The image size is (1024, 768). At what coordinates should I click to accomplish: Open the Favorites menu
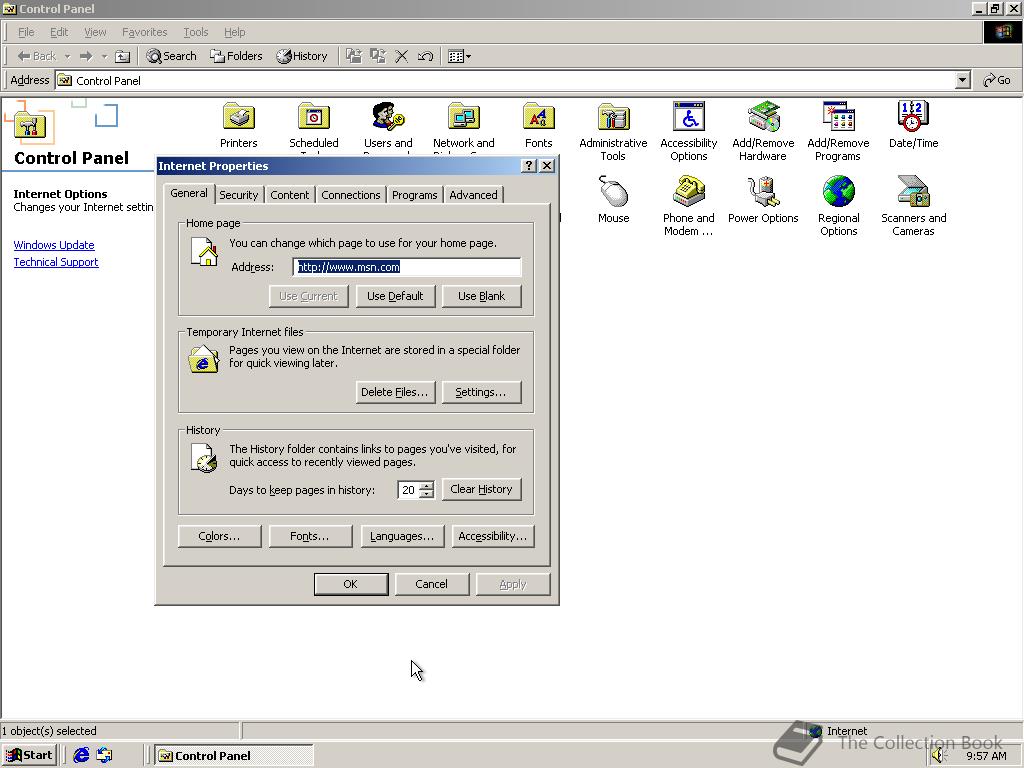point(144,32)
